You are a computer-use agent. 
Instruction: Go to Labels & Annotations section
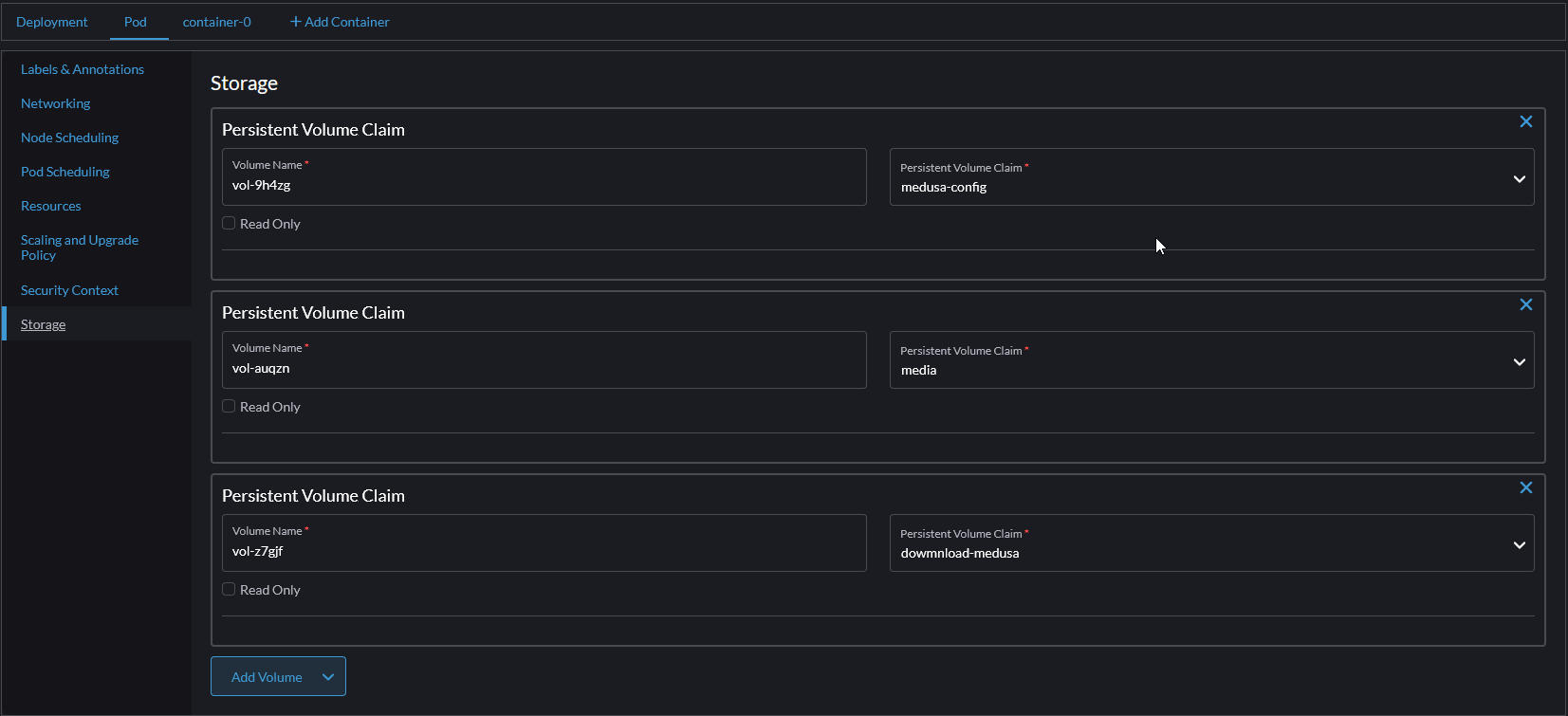(x=83, y=69)
